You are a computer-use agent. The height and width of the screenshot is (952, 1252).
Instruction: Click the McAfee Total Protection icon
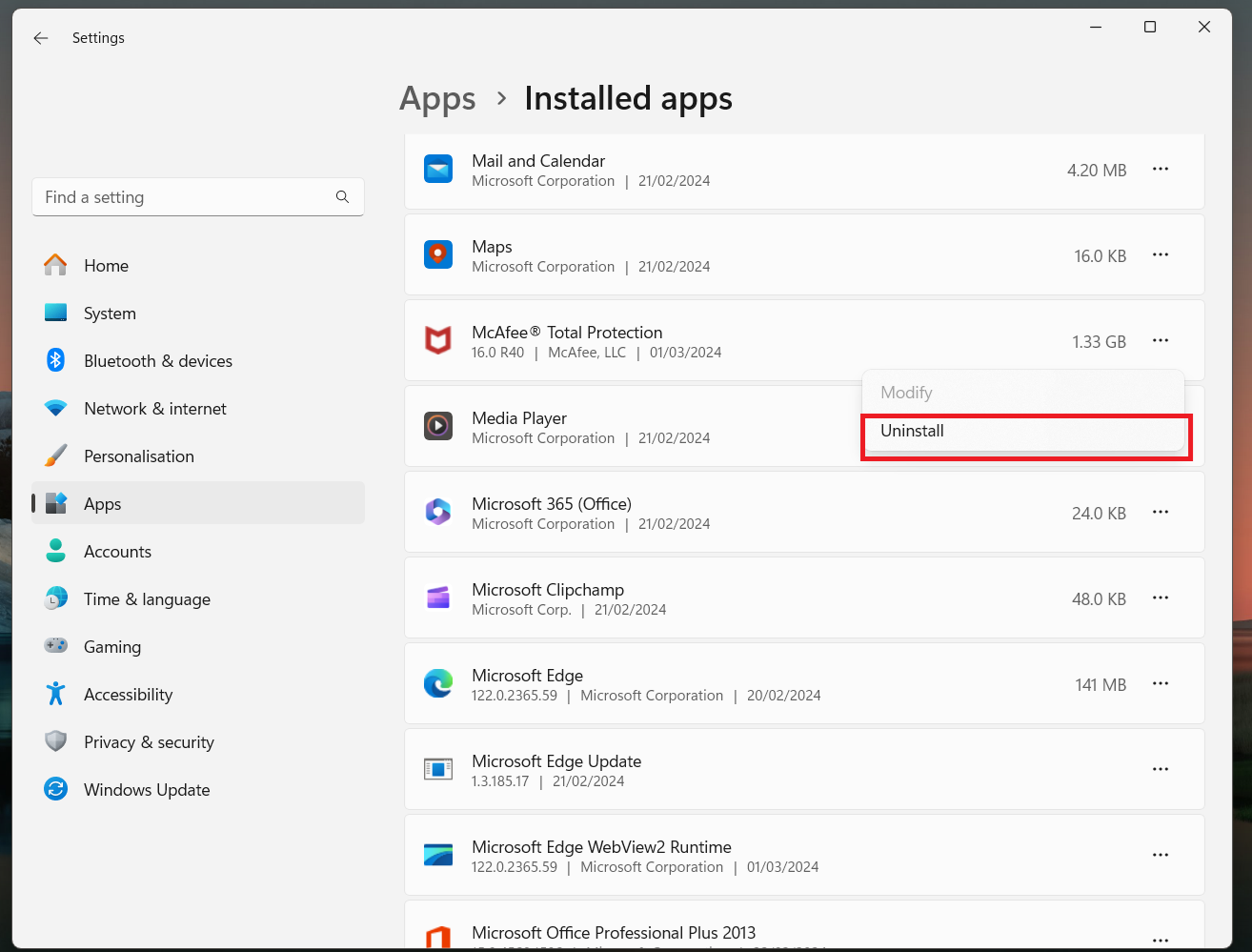[438, 340]
